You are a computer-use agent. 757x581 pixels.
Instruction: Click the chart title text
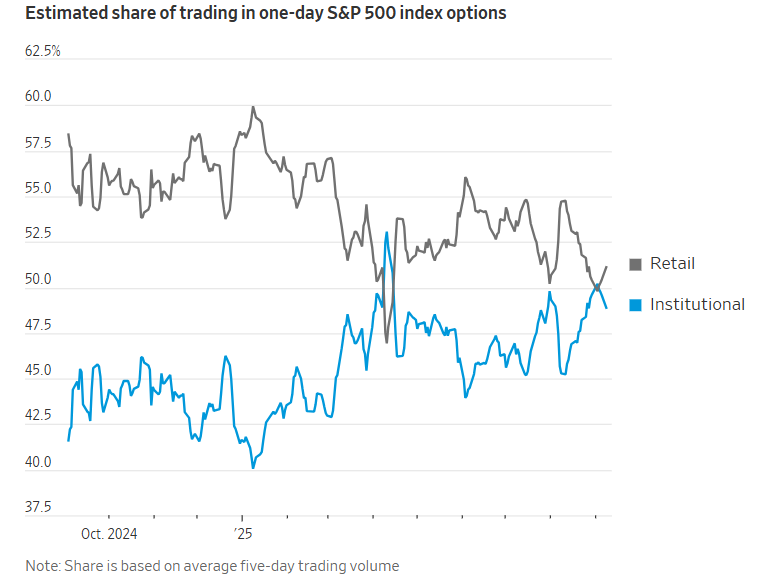[266, 13]
